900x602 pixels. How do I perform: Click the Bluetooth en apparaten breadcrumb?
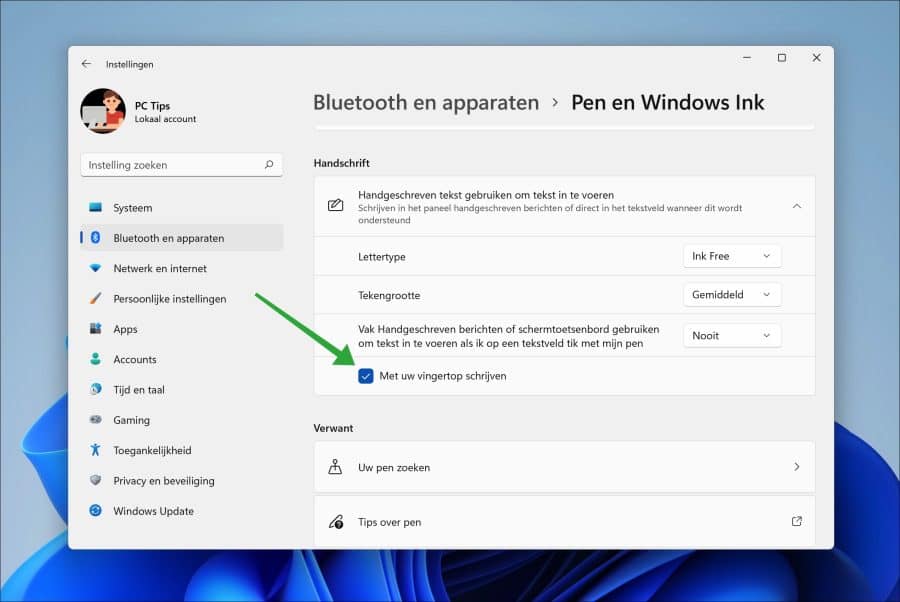pos(426,103)
